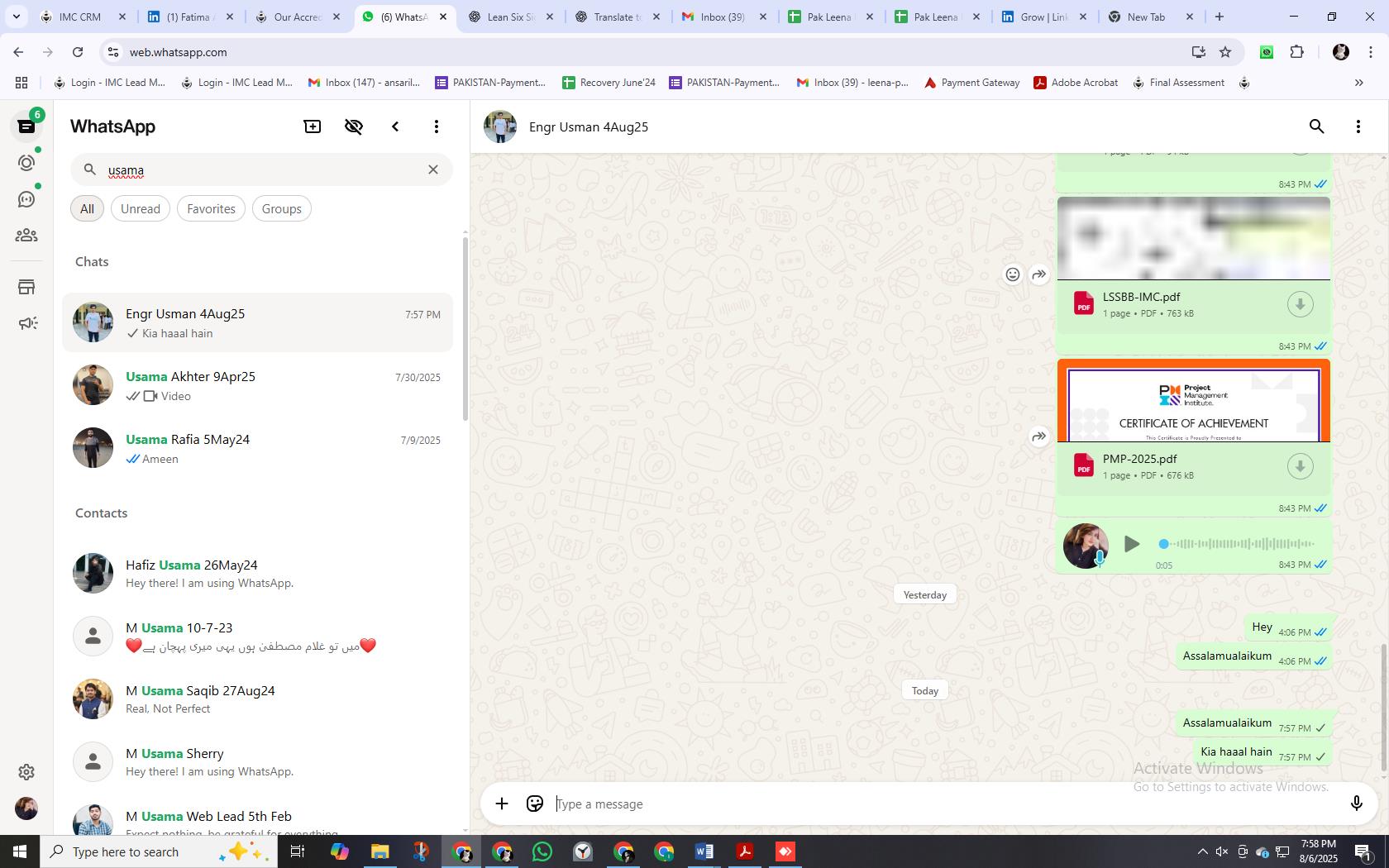Open the Chrome apps grid in bookmarks bar

[21, 83]
